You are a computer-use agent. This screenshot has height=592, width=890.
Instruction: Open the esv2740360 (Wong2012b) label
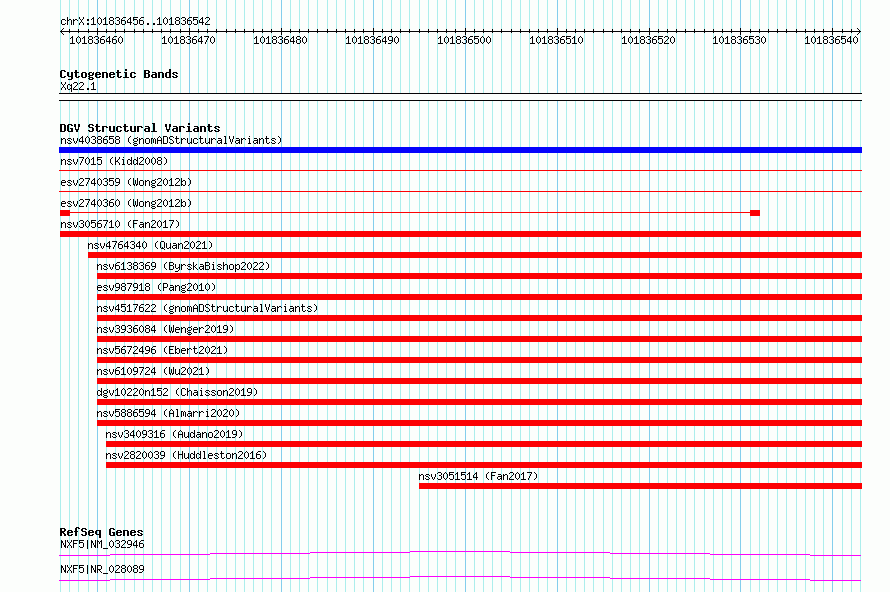[x=126, y=203]
